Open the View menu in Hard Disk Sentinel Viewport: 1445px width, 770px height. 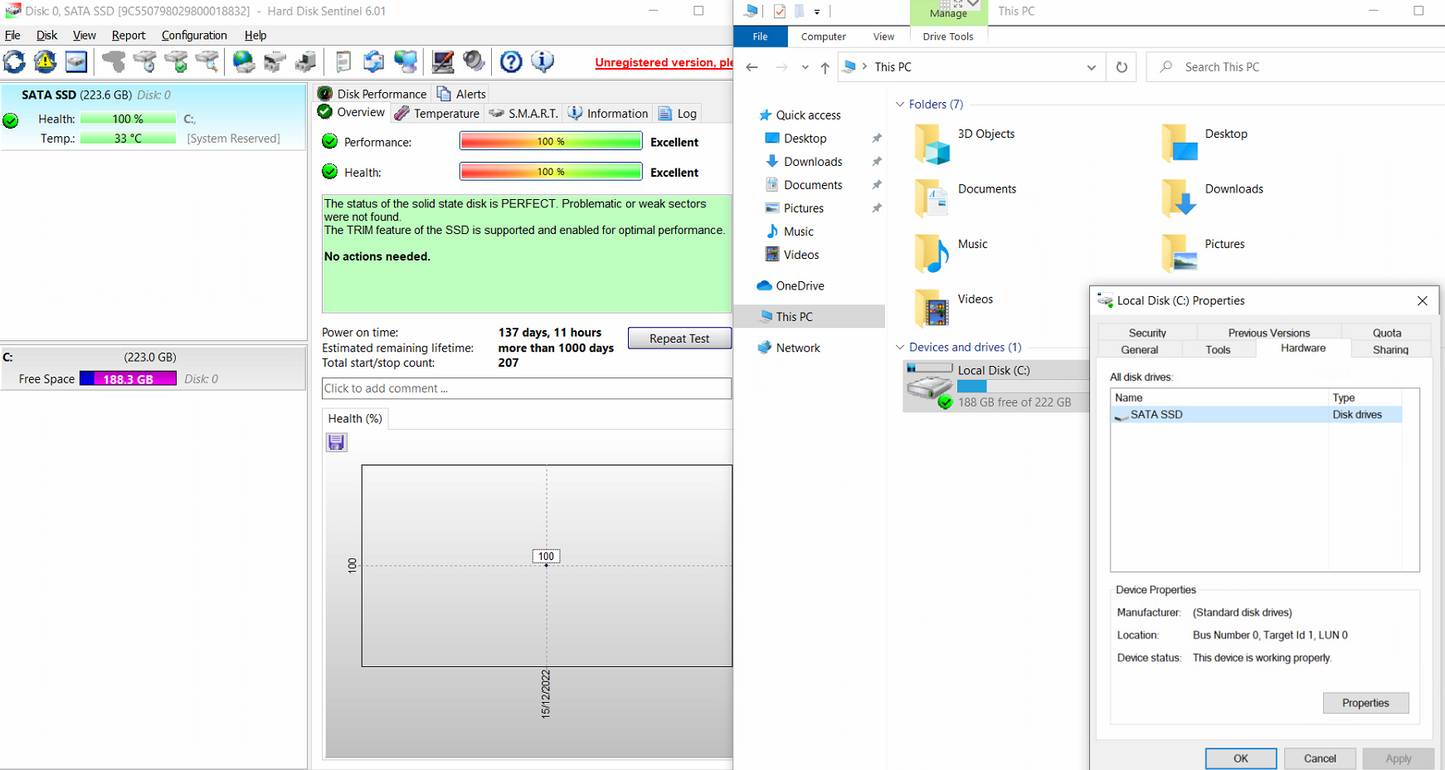pyautogui.click(x=84, y=35)
